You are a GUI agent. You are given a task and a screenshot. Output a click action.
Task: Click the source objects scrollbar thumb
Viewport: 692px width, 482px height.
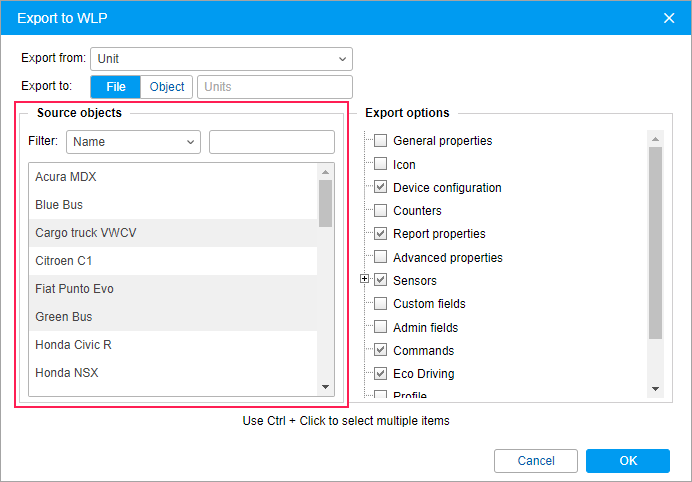coord(325,203)
